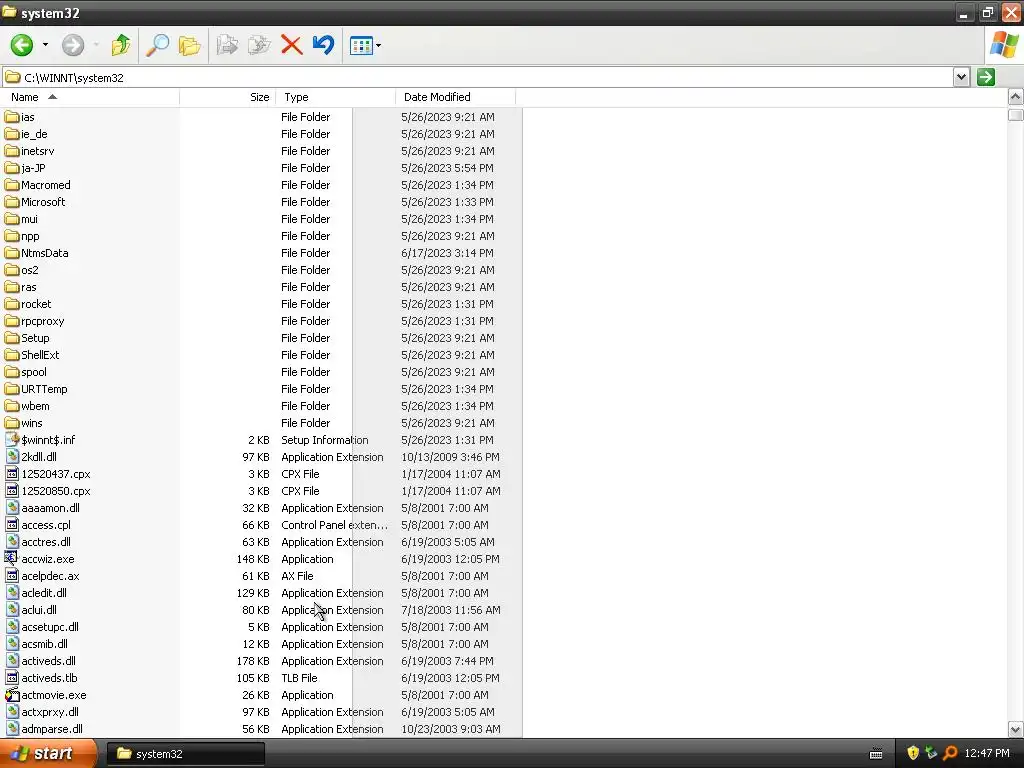
Task: Select the Microsoft folder name
Action: [x=43, y=202]
